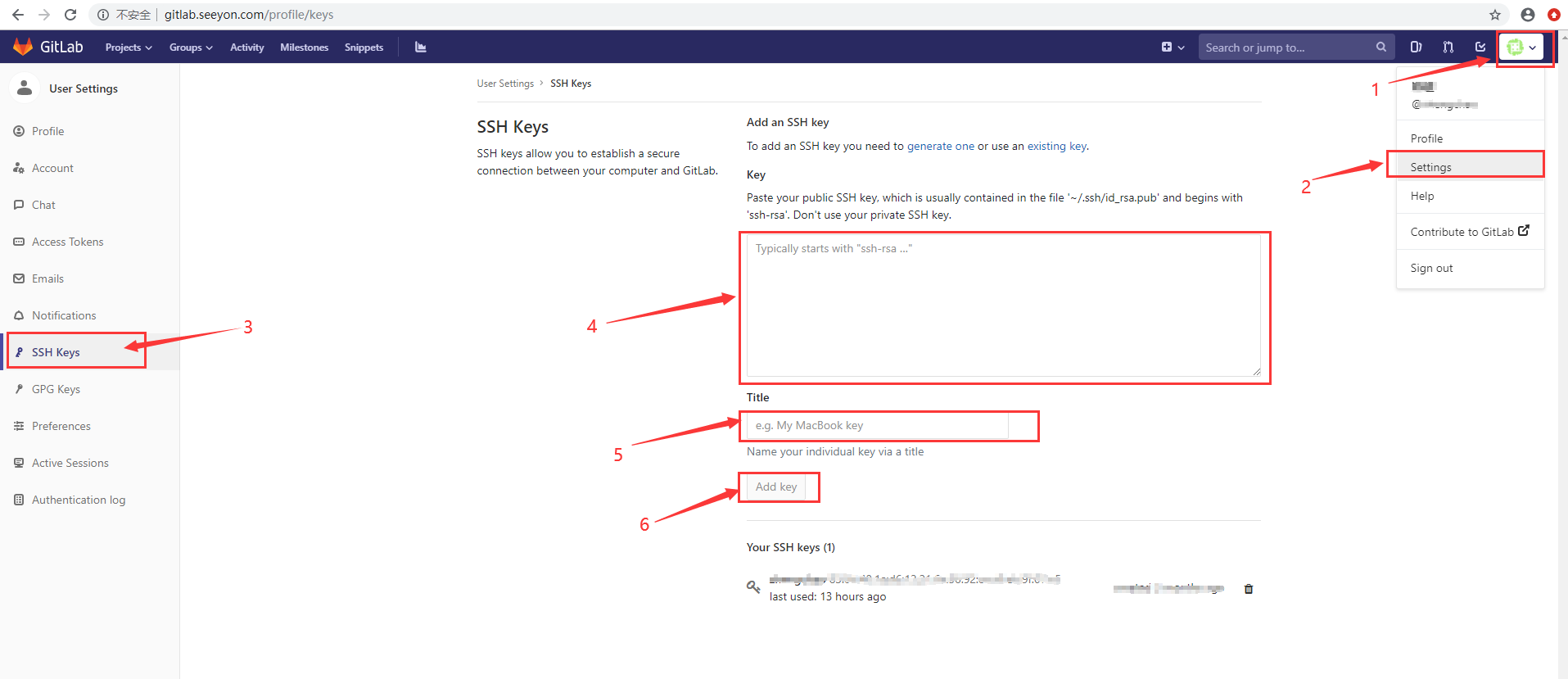Choose Sign out from user menu
The height and width of the screenshot is (679, 1568).
coord(1431,268)
